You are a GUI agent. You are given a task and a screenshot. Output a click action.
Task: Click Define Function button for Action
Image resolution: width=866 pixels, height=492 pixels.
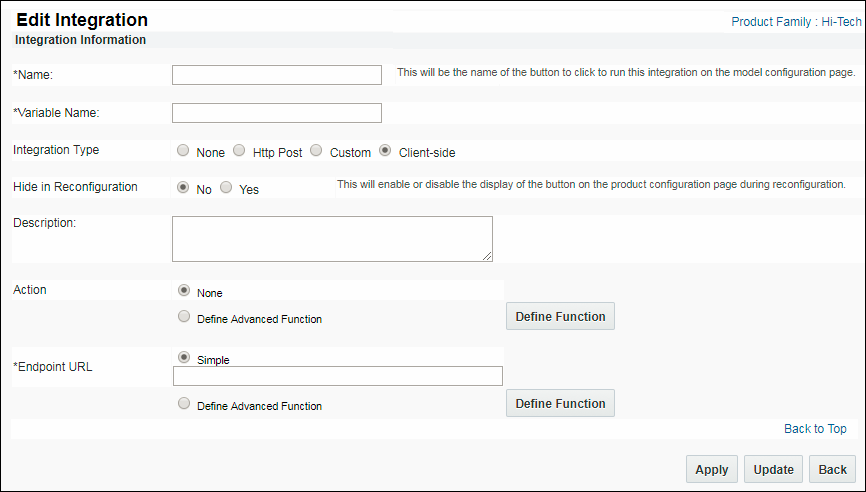click(561, 316)
